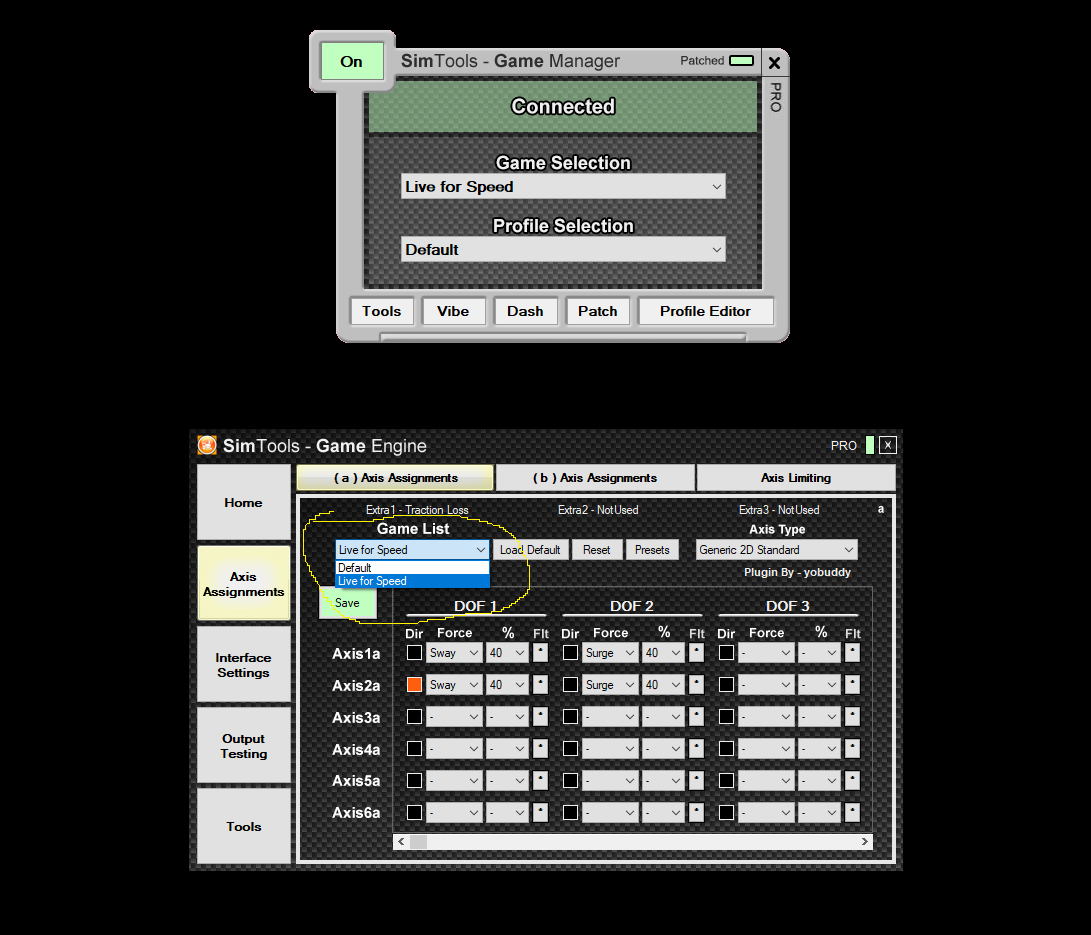Click the SimTools Game Engine logo icon
This screenshot has height=935, width=1091.
[207, 445]
